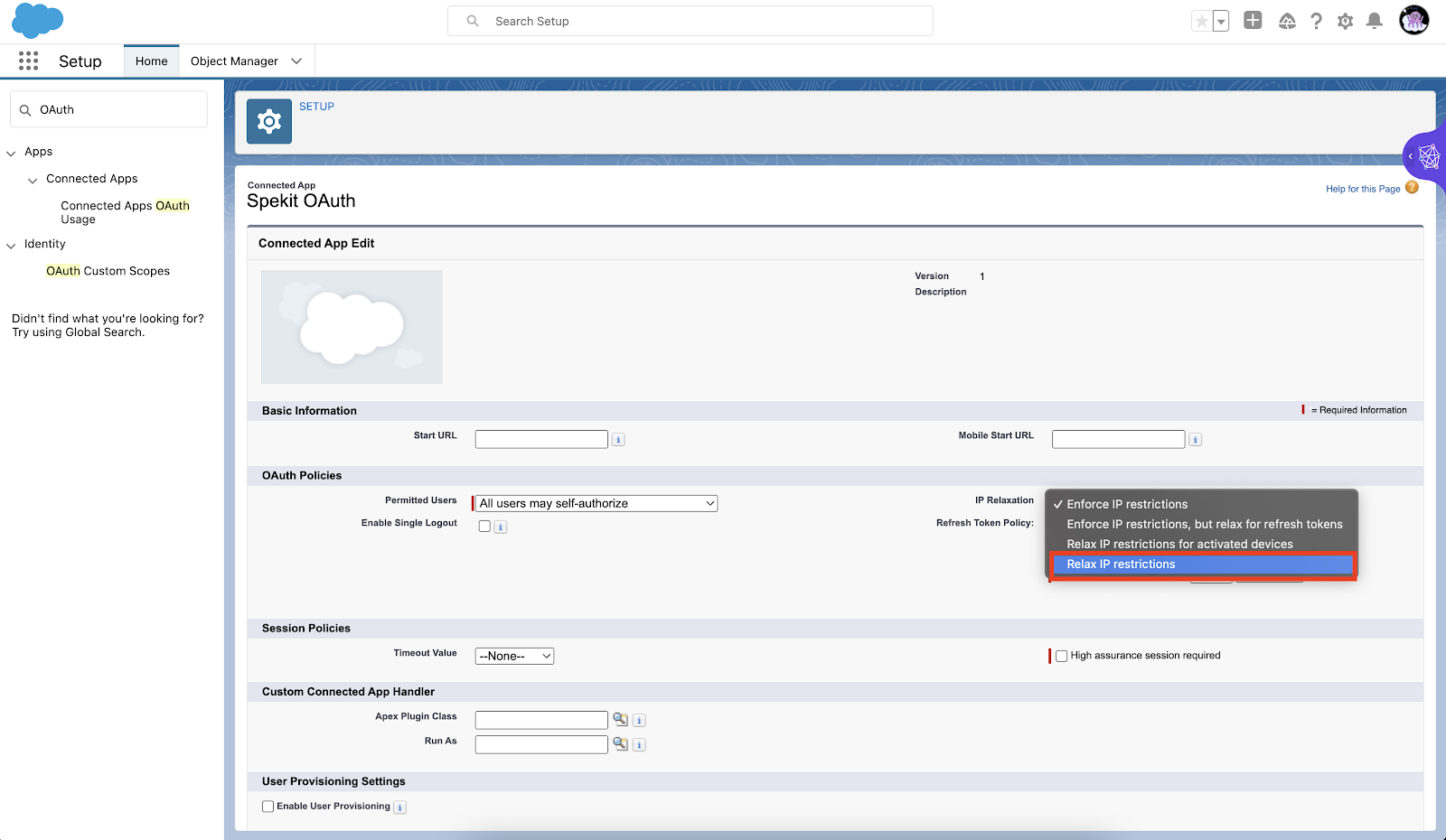The width and height of the screenshot is (1446, 840).
Task: Click the Start URL info icon
Action: 618,440
